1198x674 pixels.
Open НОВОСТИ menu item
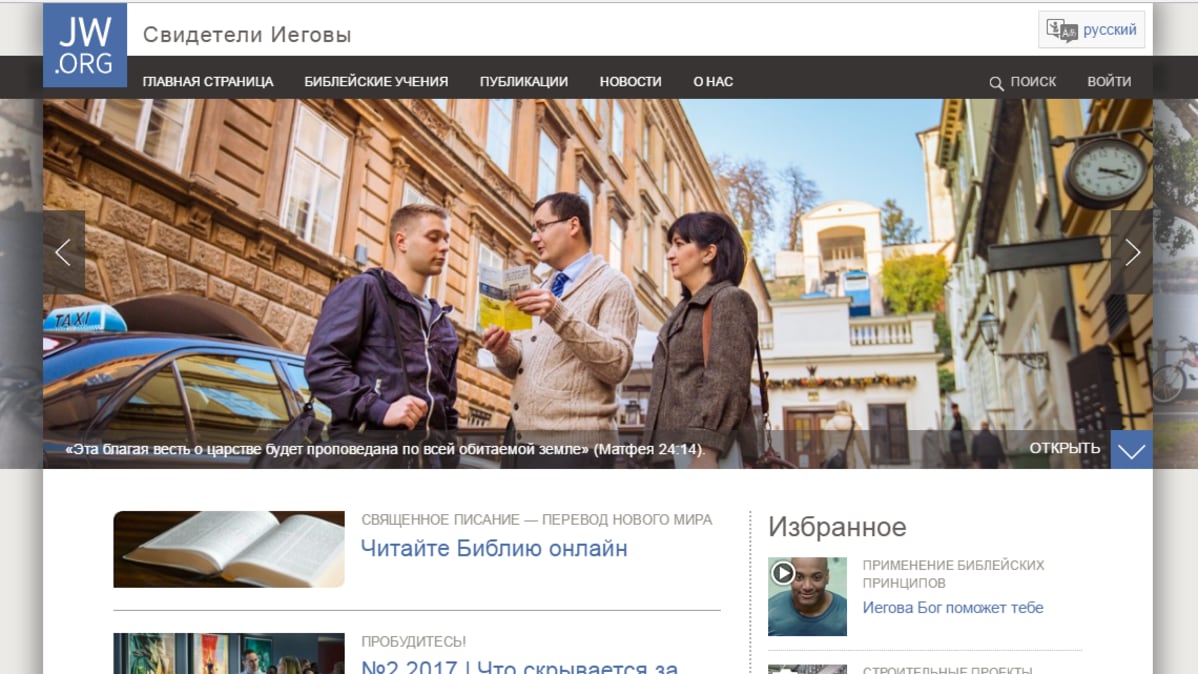click(x=630, y=81)
